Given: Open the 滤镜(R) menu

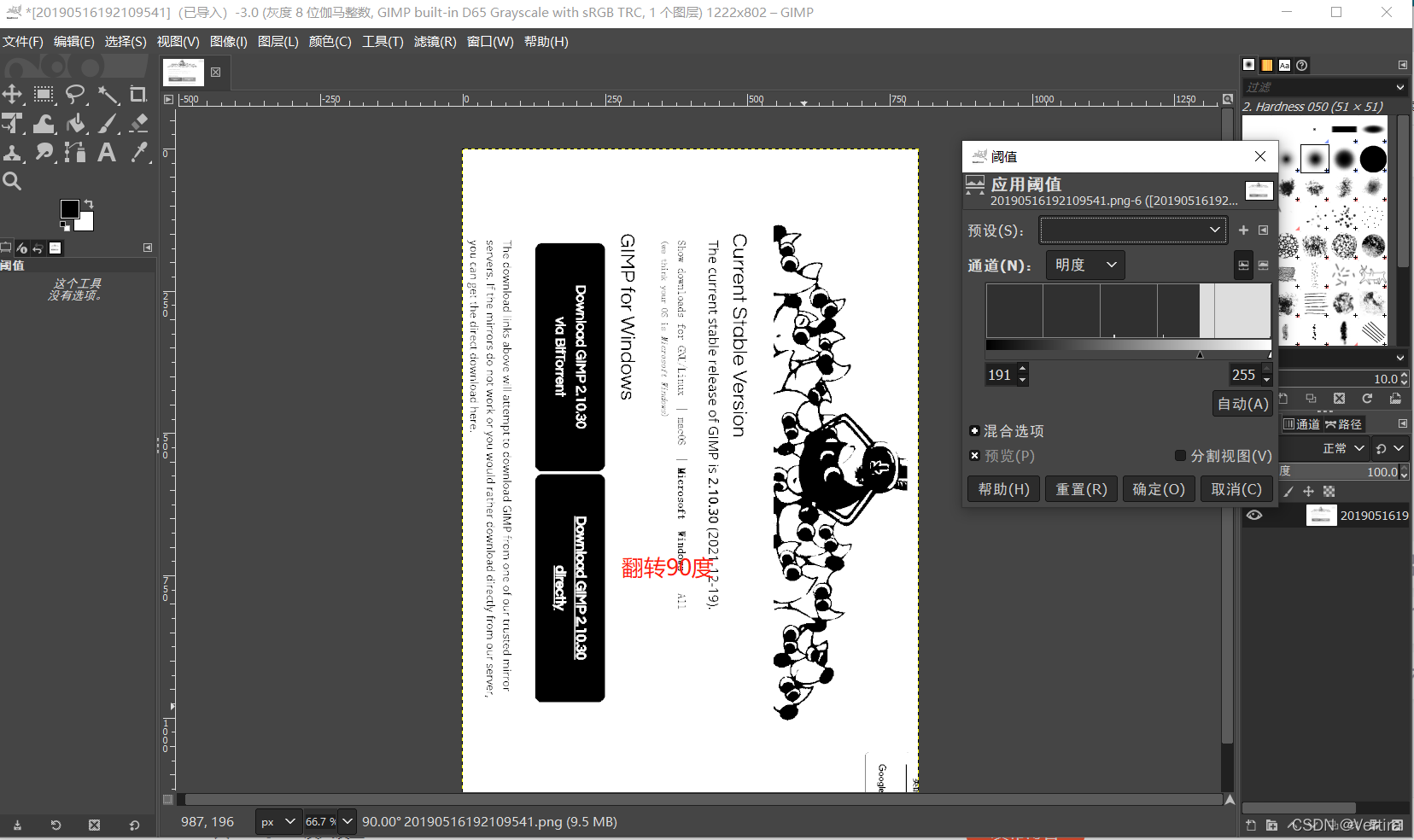Looking at the screenshot, I should coord(435,42).
